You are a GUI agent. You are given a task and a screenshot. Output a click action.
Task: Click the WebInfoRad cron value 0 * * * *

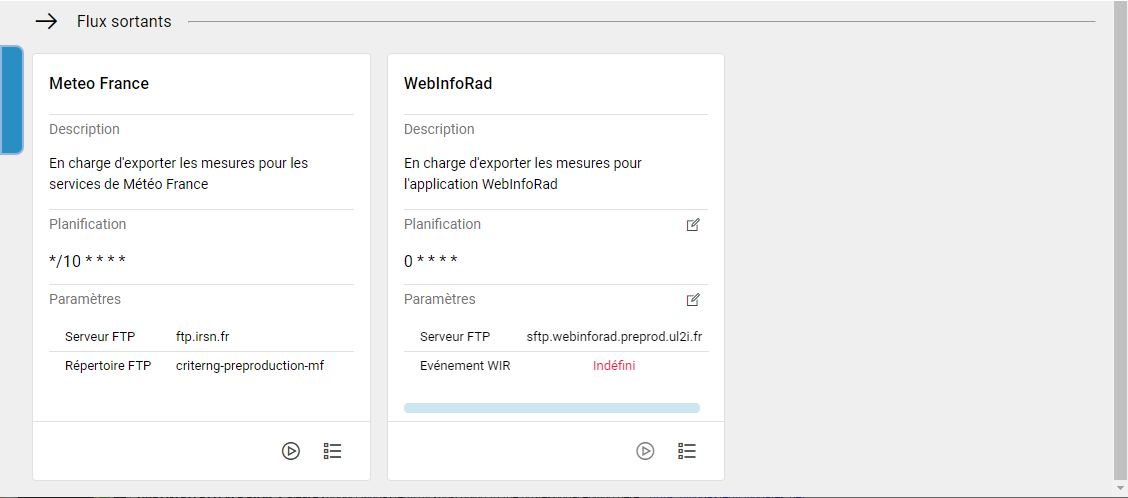click(431, 262)
